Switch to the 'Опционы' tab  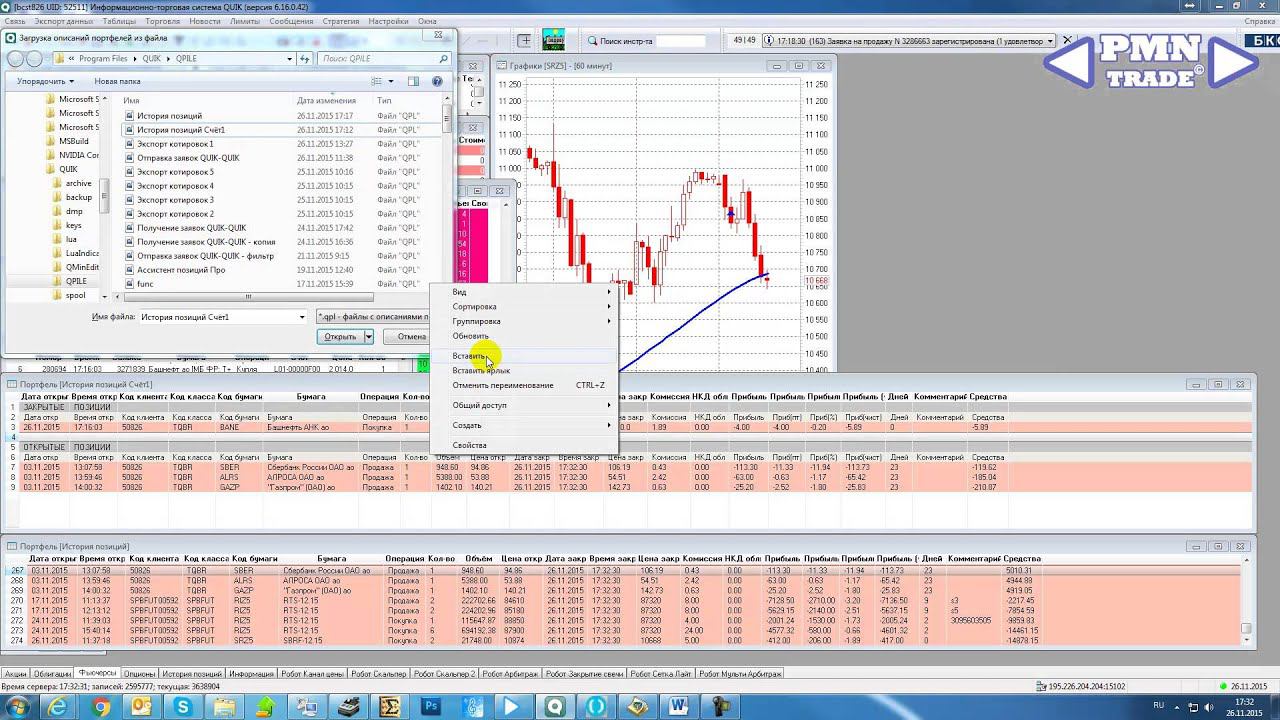[139, 674]
